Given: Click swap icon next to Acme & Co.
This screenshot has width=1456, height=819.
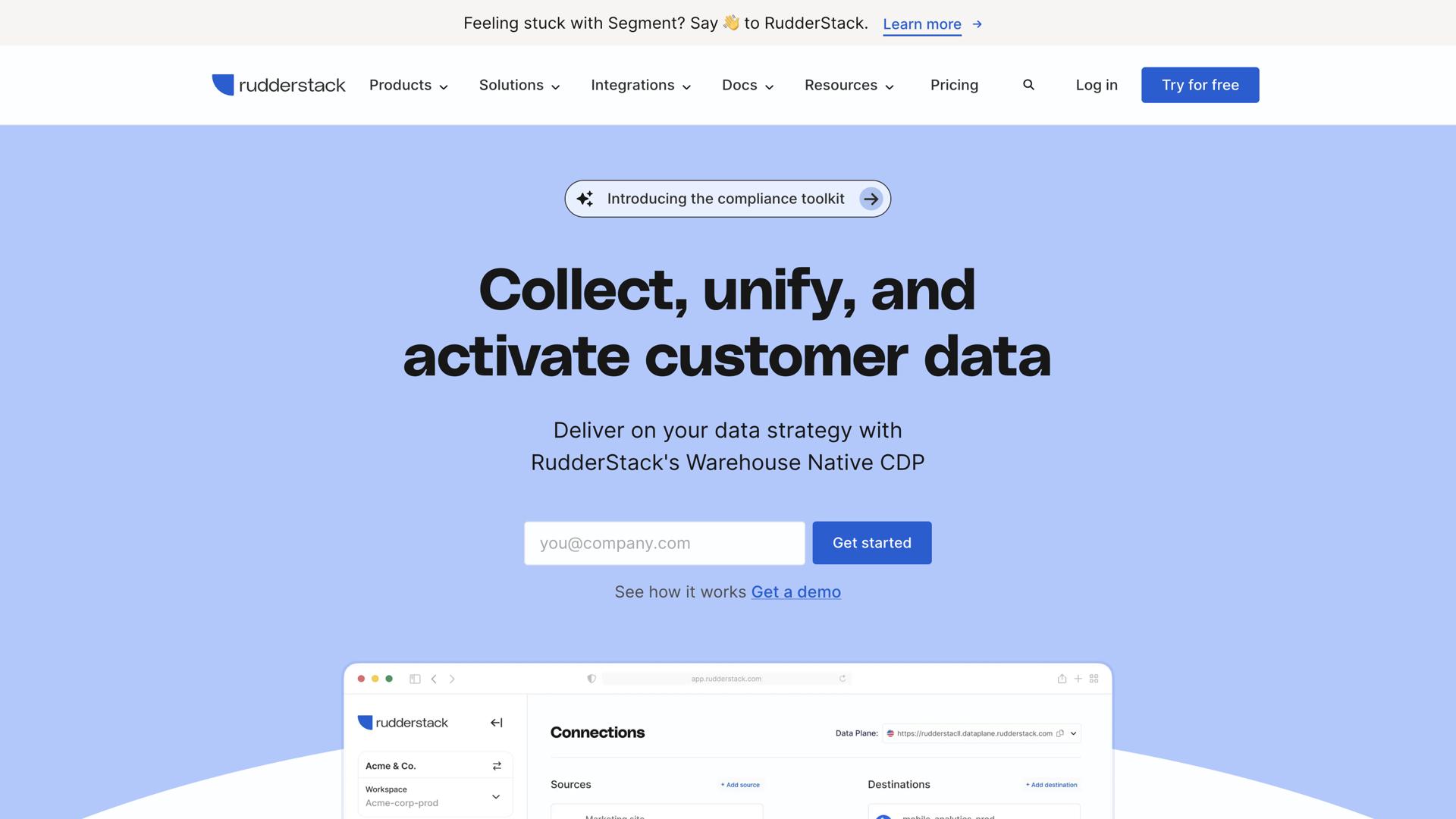Looking at the screenshot, I should point(497,766).
